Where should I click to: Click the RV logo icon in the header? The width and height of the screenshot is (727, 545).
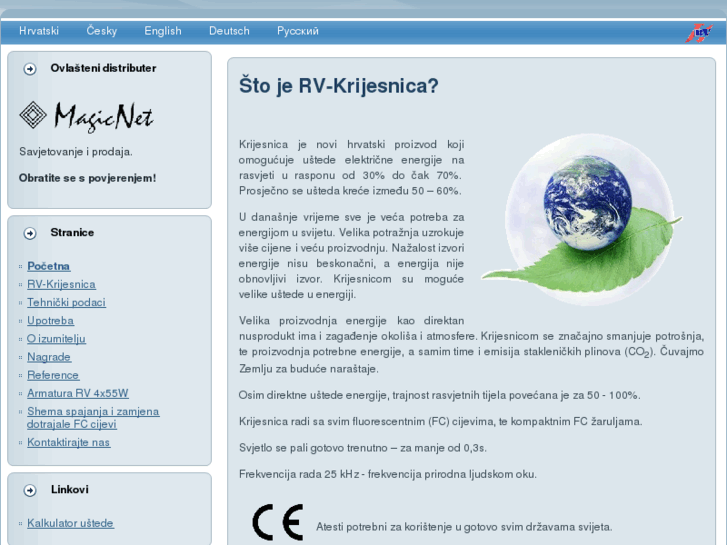(699, 32)
